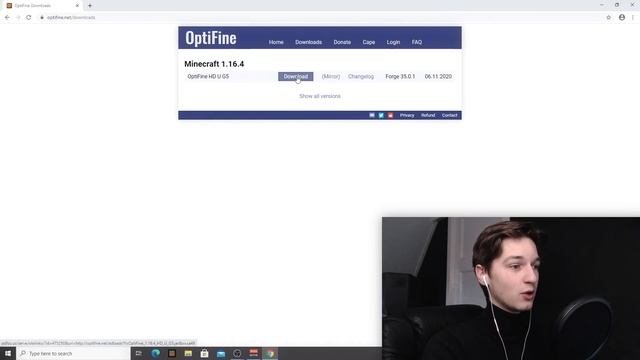This screenshot has width=640, height=360.
Task: Open Microsoft Edge from the taskbar
Action: click(x=156, y=353)
